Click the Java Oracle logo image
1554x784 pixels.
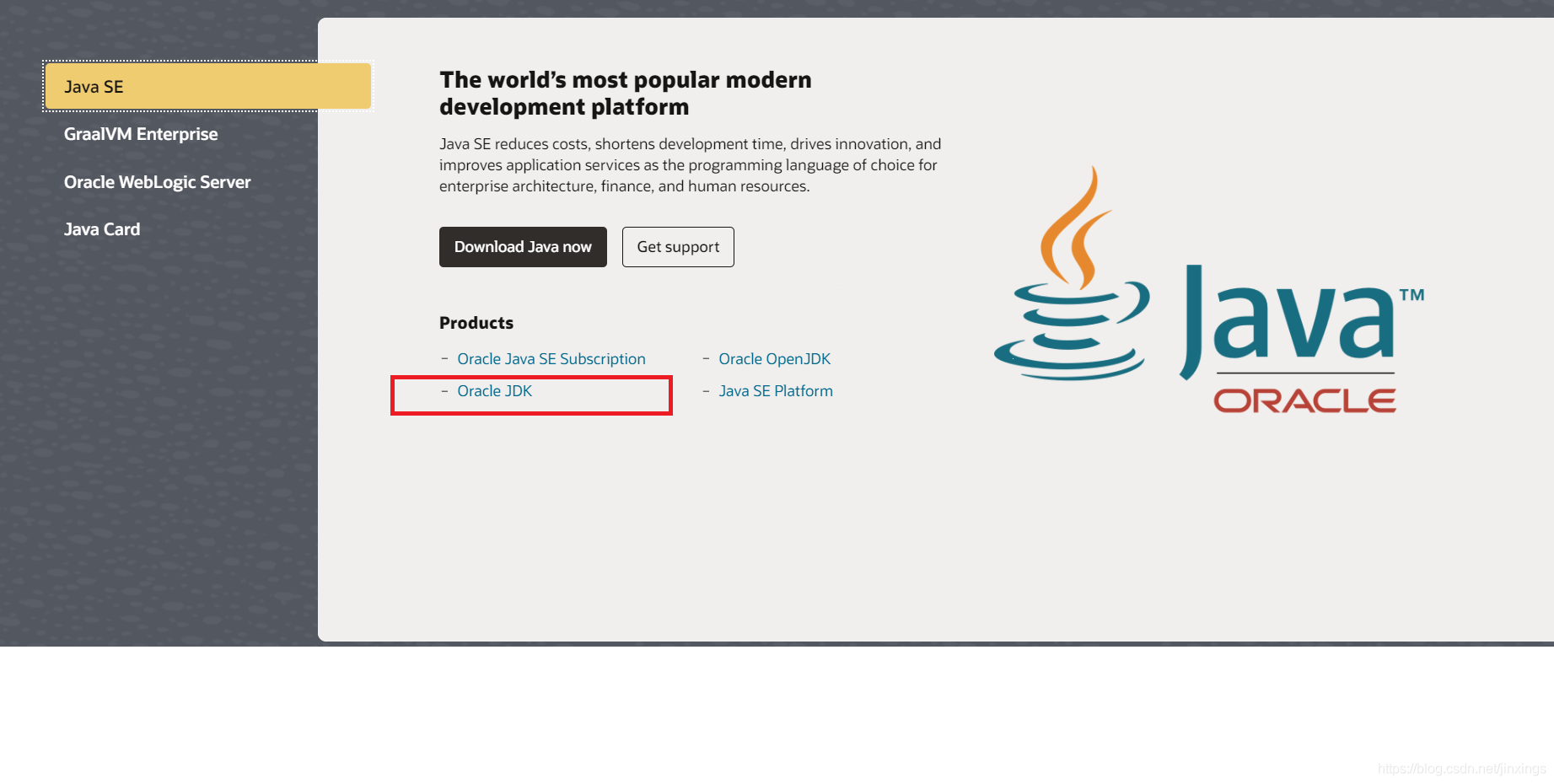click(x=1209, y=290)
